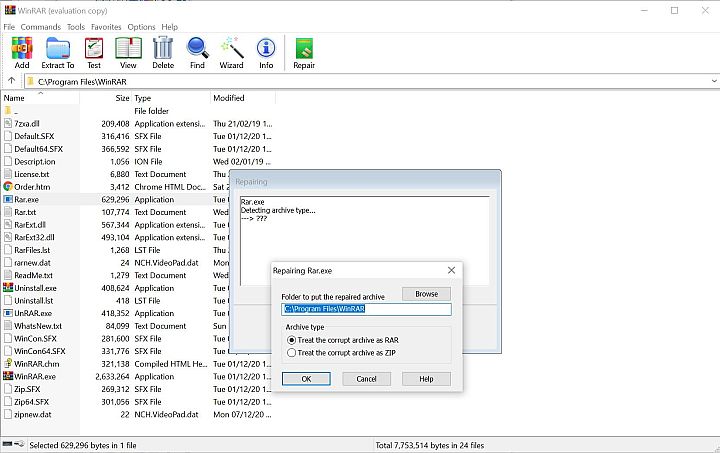
Task: Select the Default64.SFX file row
Action: point(138,149)
